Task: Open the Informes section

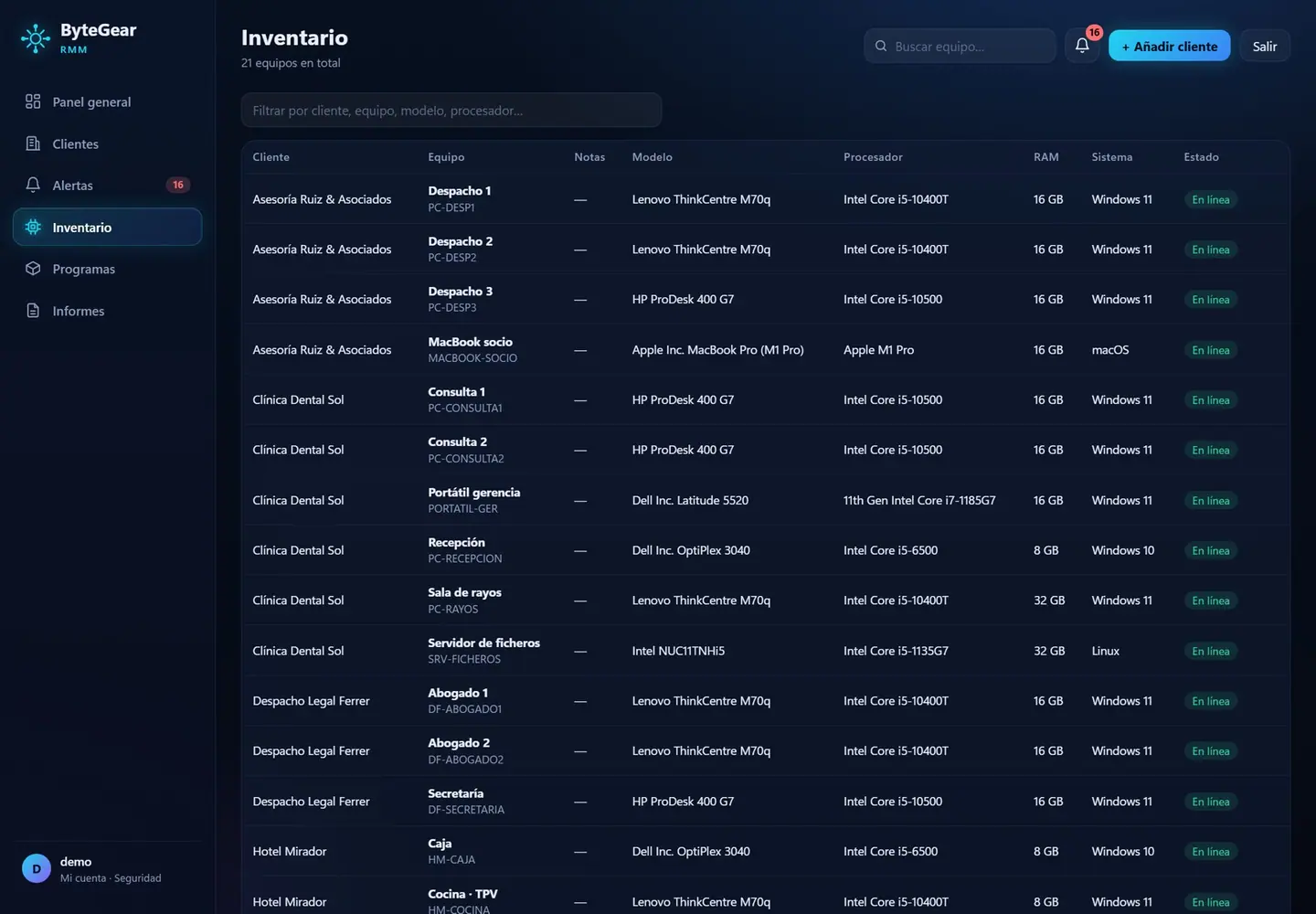Action: (107, 311)
